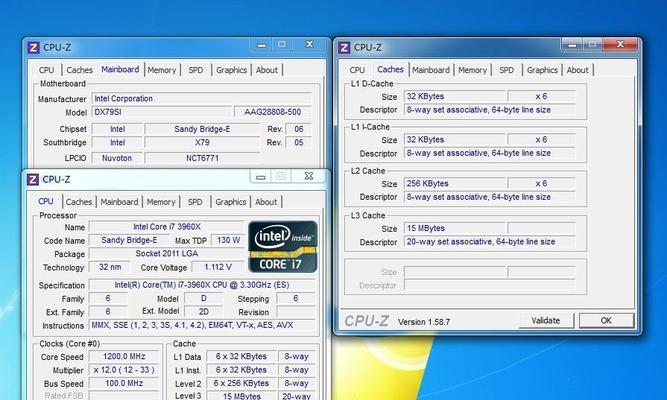Screen dimensions: 667x400
Task: Click the Intel Corporation manufacturer field
Action: coord(202,99)
